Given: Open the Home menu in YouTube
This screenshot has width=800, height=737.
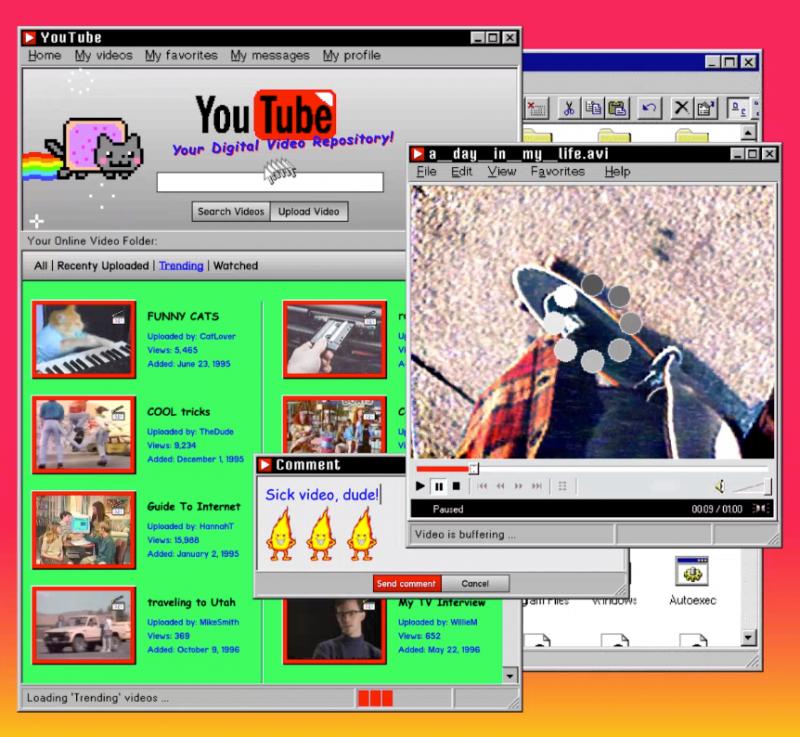Looking at the screenshot, I should click(x=44, y=55).
